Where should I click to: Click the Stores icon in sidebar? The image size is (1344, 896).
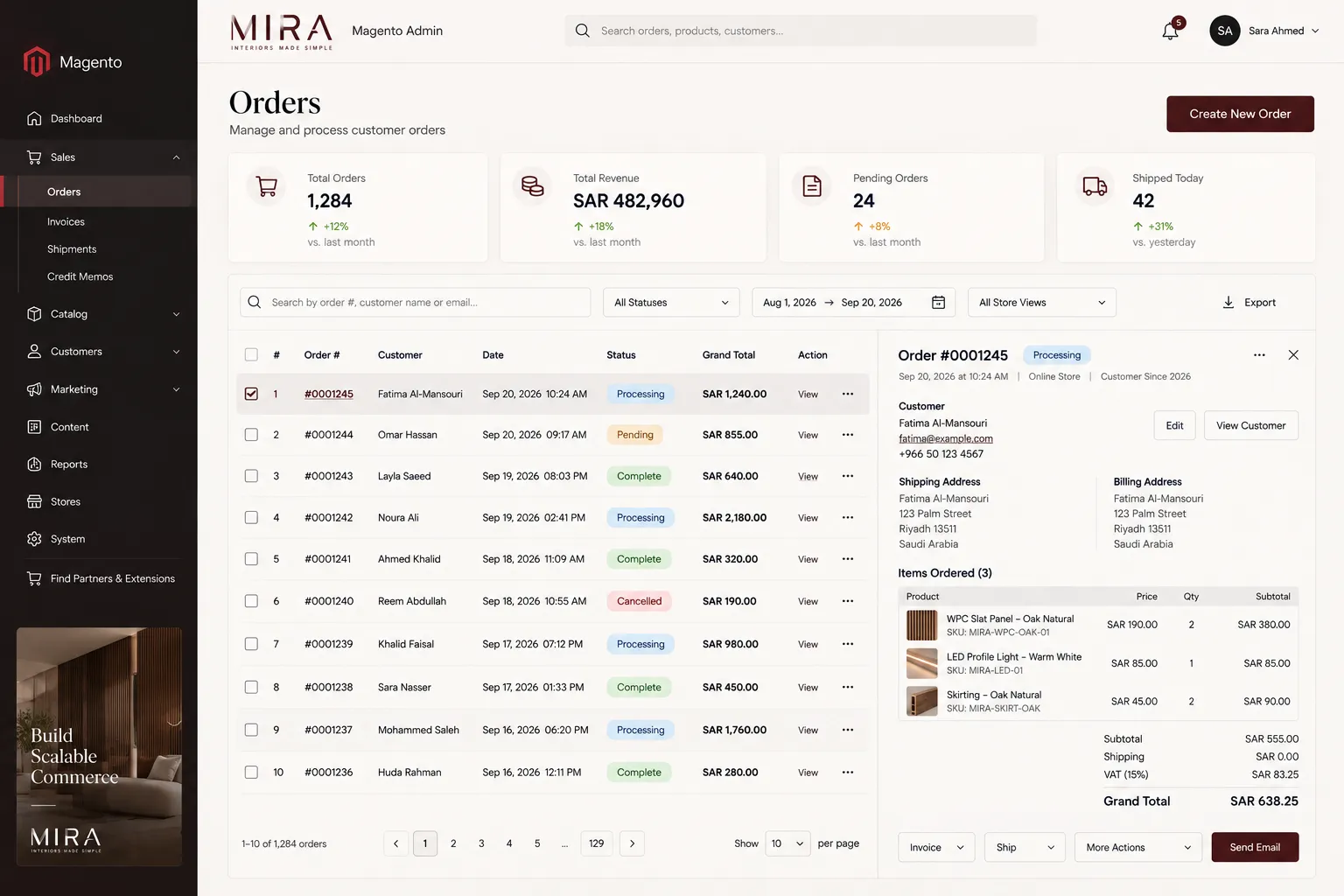point(34,501)
